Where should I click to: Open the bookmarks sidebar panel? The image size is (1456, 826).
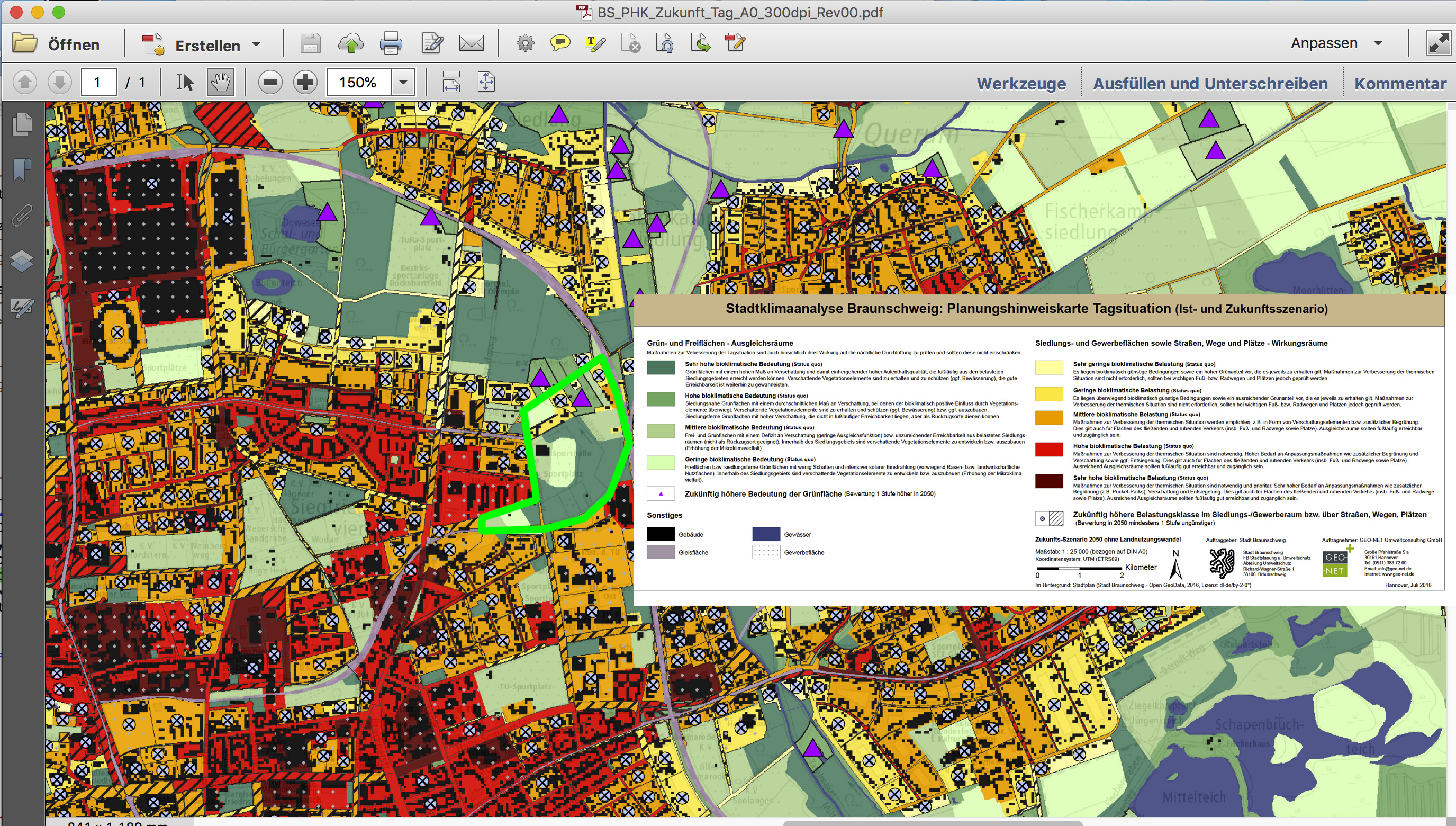(22, 169)
